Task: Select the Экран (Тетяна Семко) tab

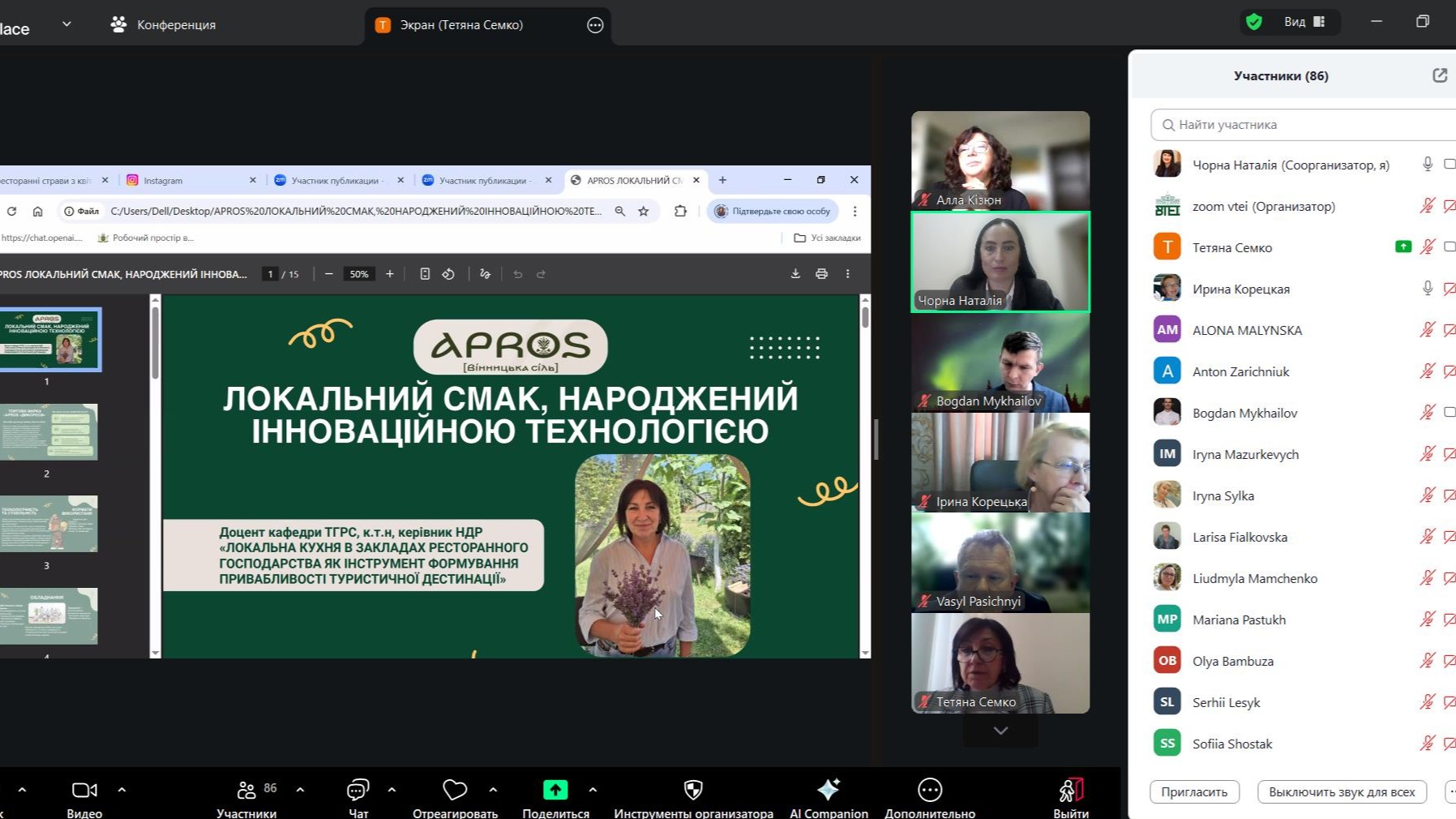Action: [x=461, y=25]
